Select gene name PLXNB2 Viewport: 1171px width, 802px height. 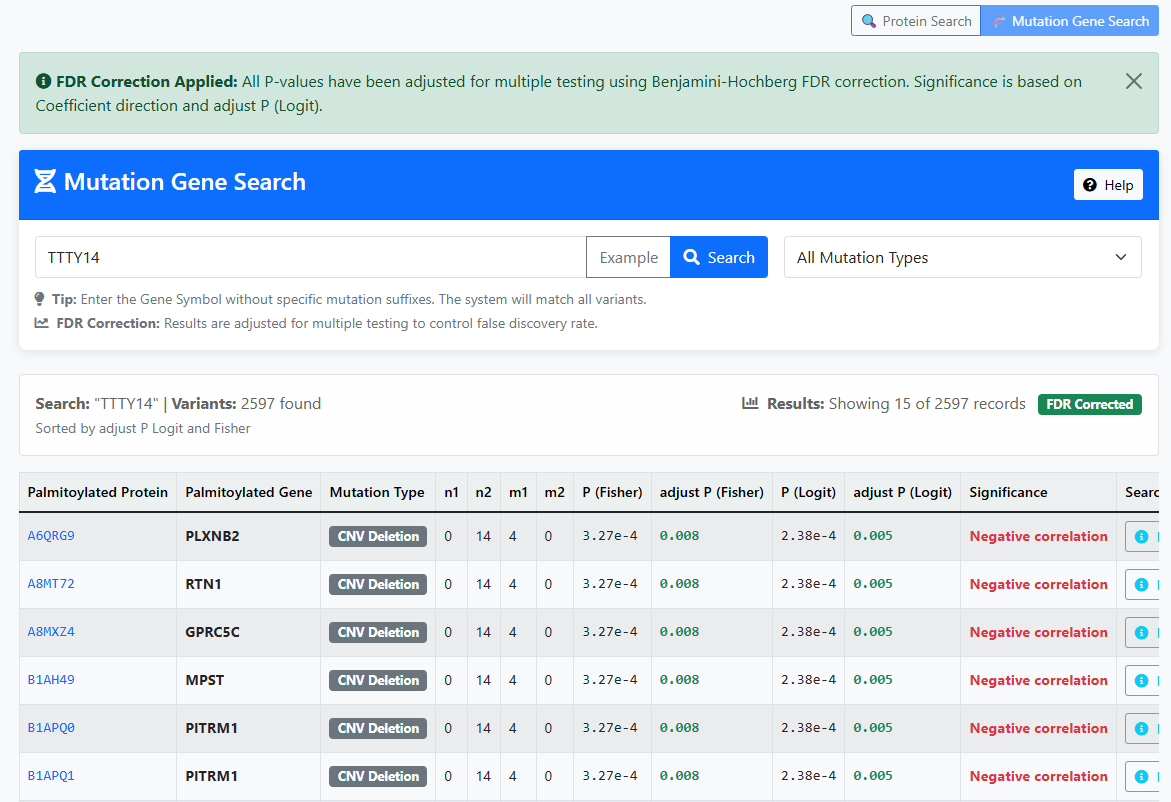click(x=212, y=536)
